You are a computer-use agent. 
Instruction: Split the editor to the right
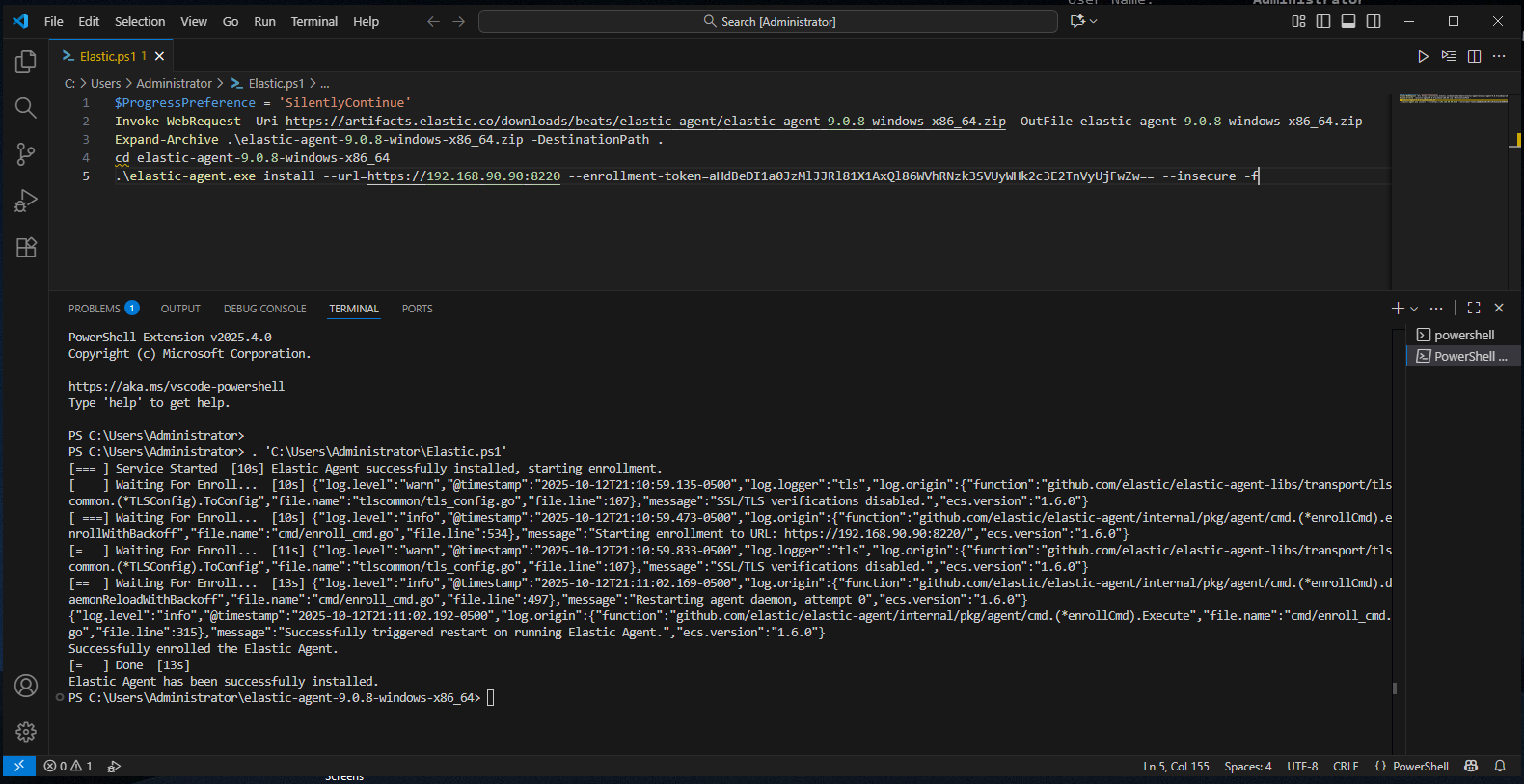click(x=1474, y=57)
